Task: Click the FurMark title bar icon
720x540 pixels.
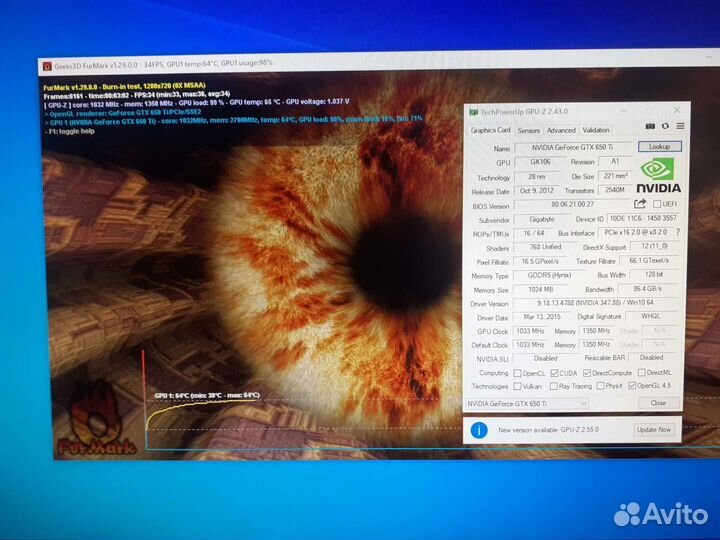Action: point(47,67)
